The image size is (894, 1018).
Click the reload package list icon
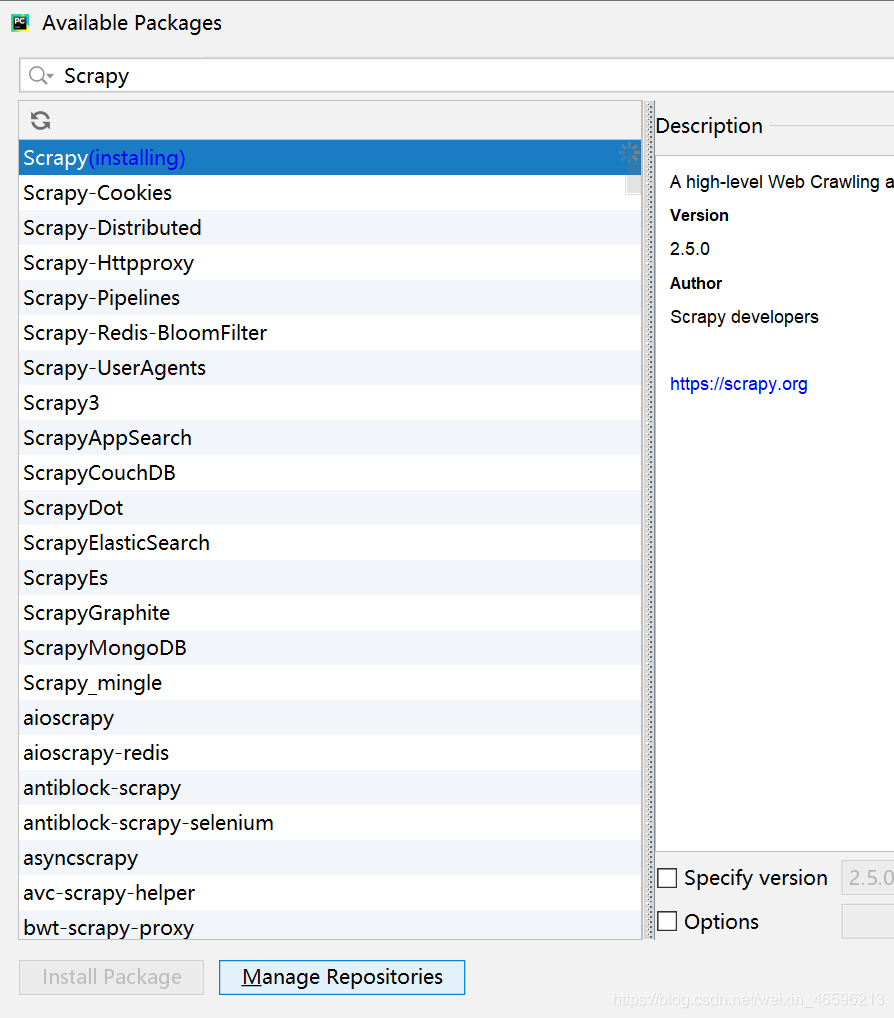click(x=40, y=120)
